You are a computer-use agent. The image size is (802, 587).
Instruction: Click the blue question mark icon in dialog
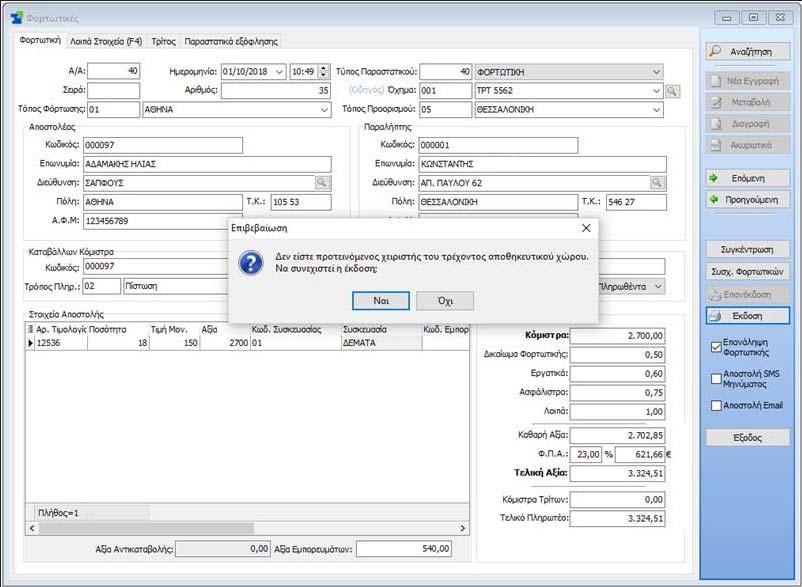coord(251,263)
